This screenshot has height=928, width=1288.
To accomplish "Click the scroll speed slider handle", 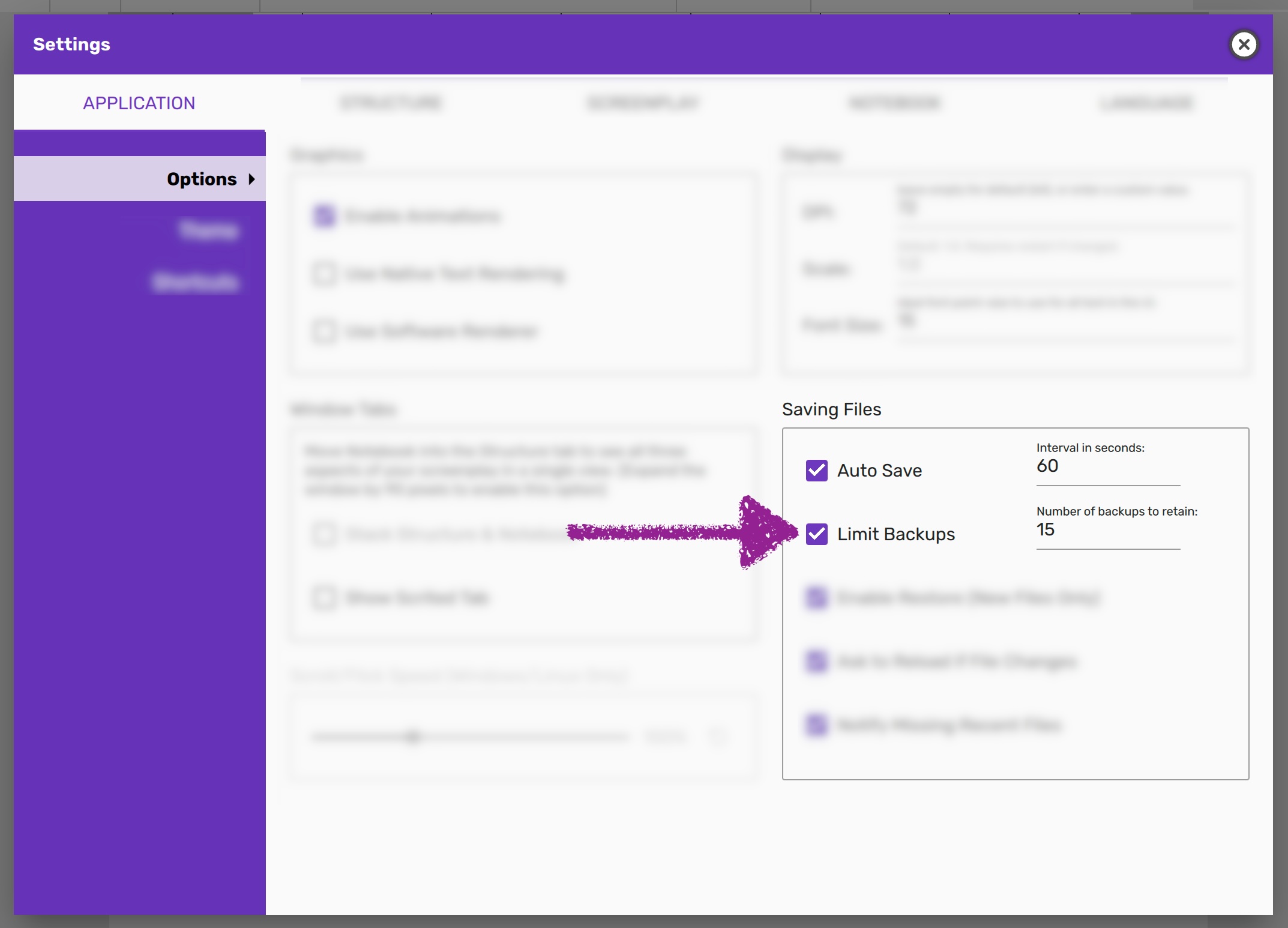I will click(x=413, y=737).
